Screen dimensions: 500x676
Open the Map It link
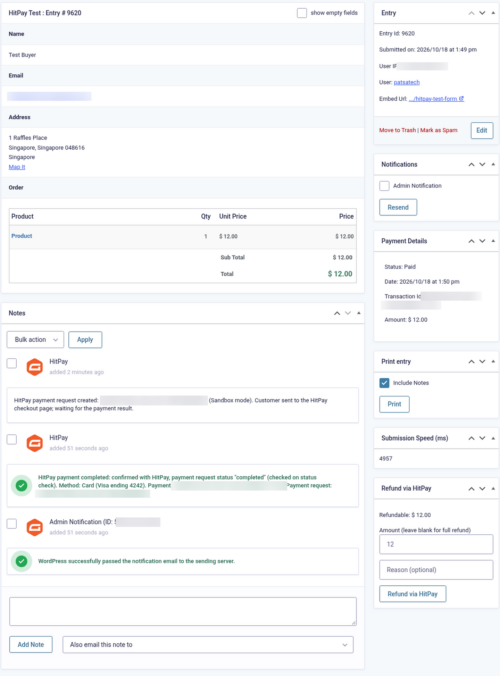(x=17, y=167)
